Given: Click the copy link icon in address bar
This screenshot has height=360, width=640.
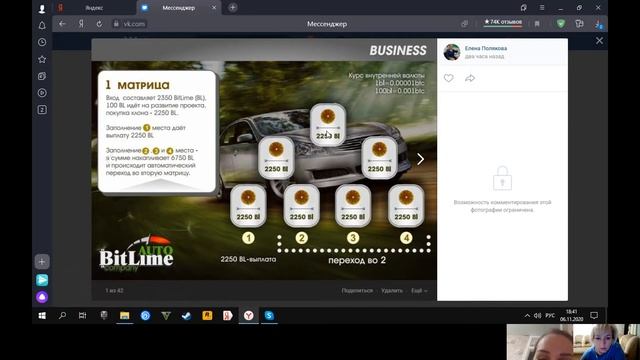Looking at the screenshot, I should click(464, 24).
